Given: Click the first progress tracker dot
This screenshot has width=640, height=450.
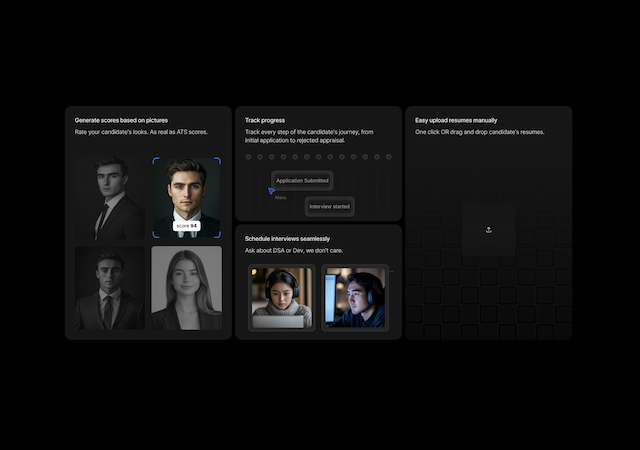Looking at the screenshot, I should coord(247,157).
